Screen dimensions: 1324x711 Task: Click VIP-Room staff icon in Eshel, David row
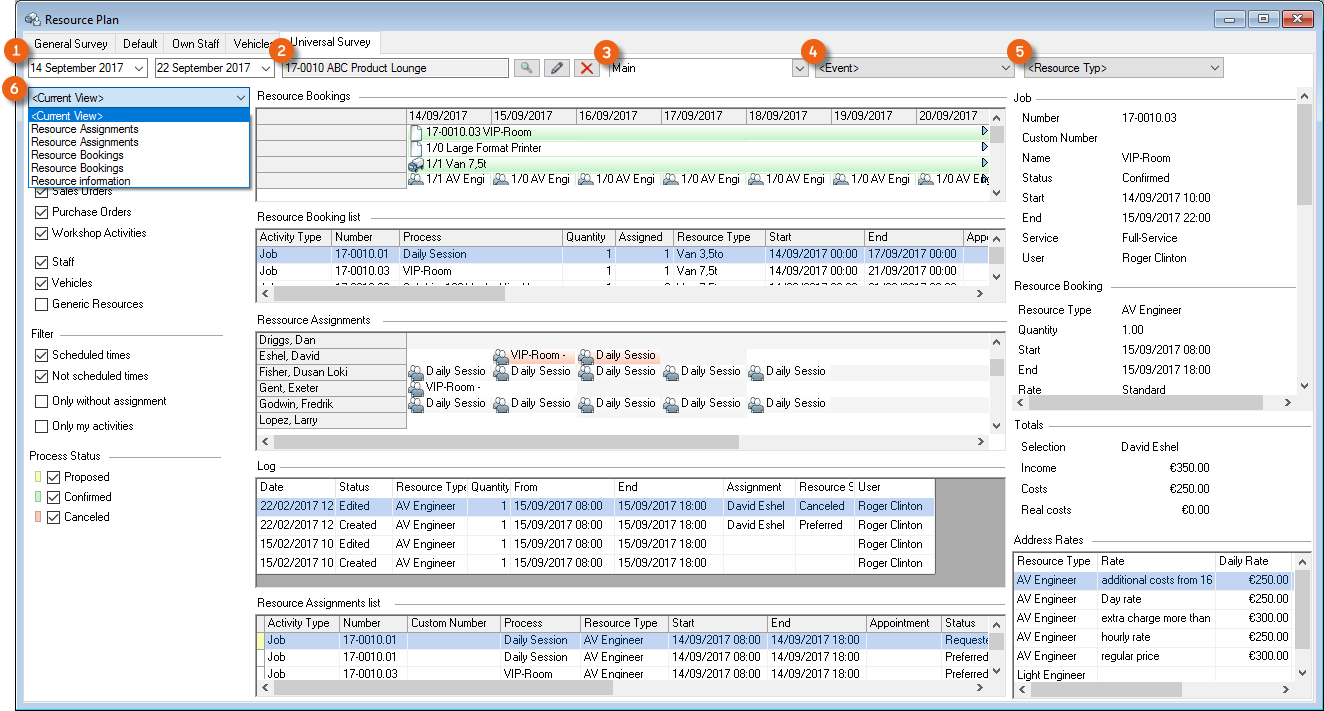(x=501, y=356)
